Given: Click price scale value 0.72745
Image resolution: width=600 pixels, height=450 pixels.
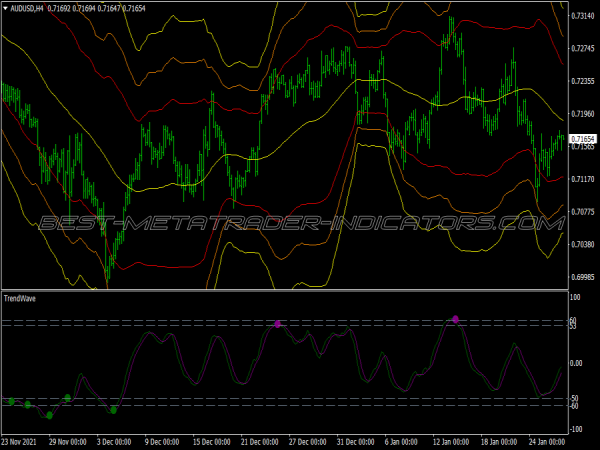Looking at the screenshot, I should click(x=583, y=48).
